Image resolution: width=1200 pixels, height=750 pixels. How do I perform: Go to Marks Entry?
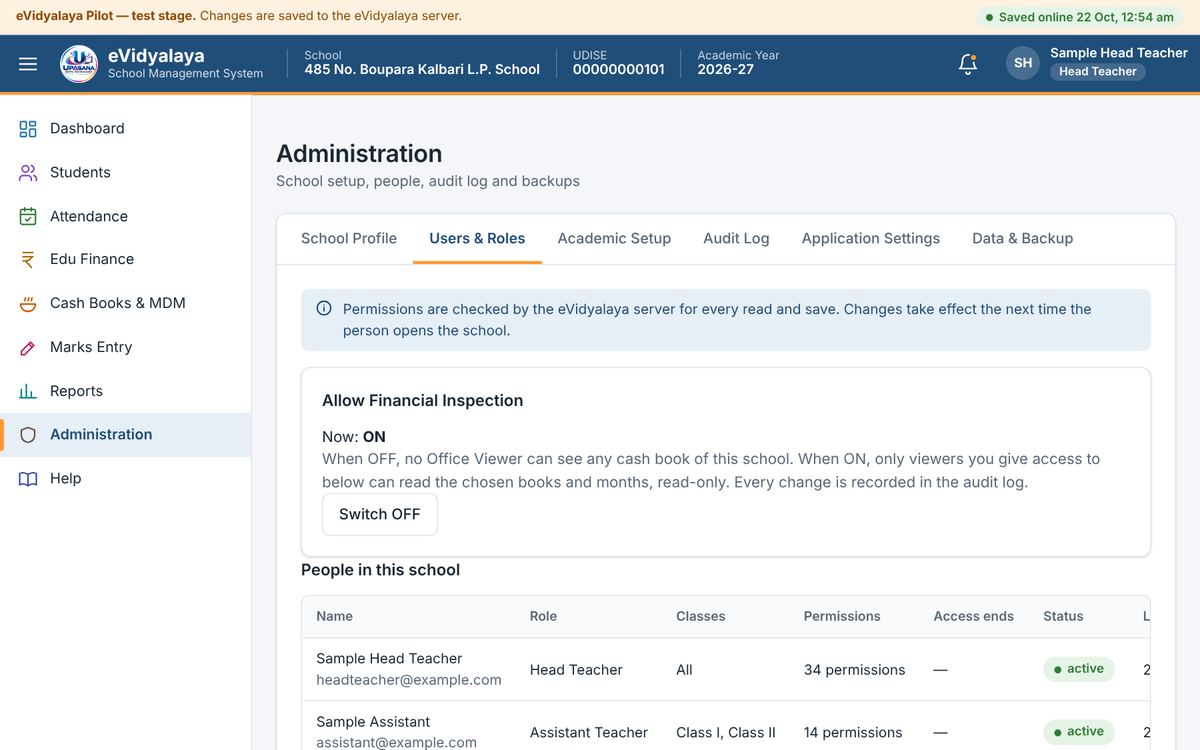point(126,348)
